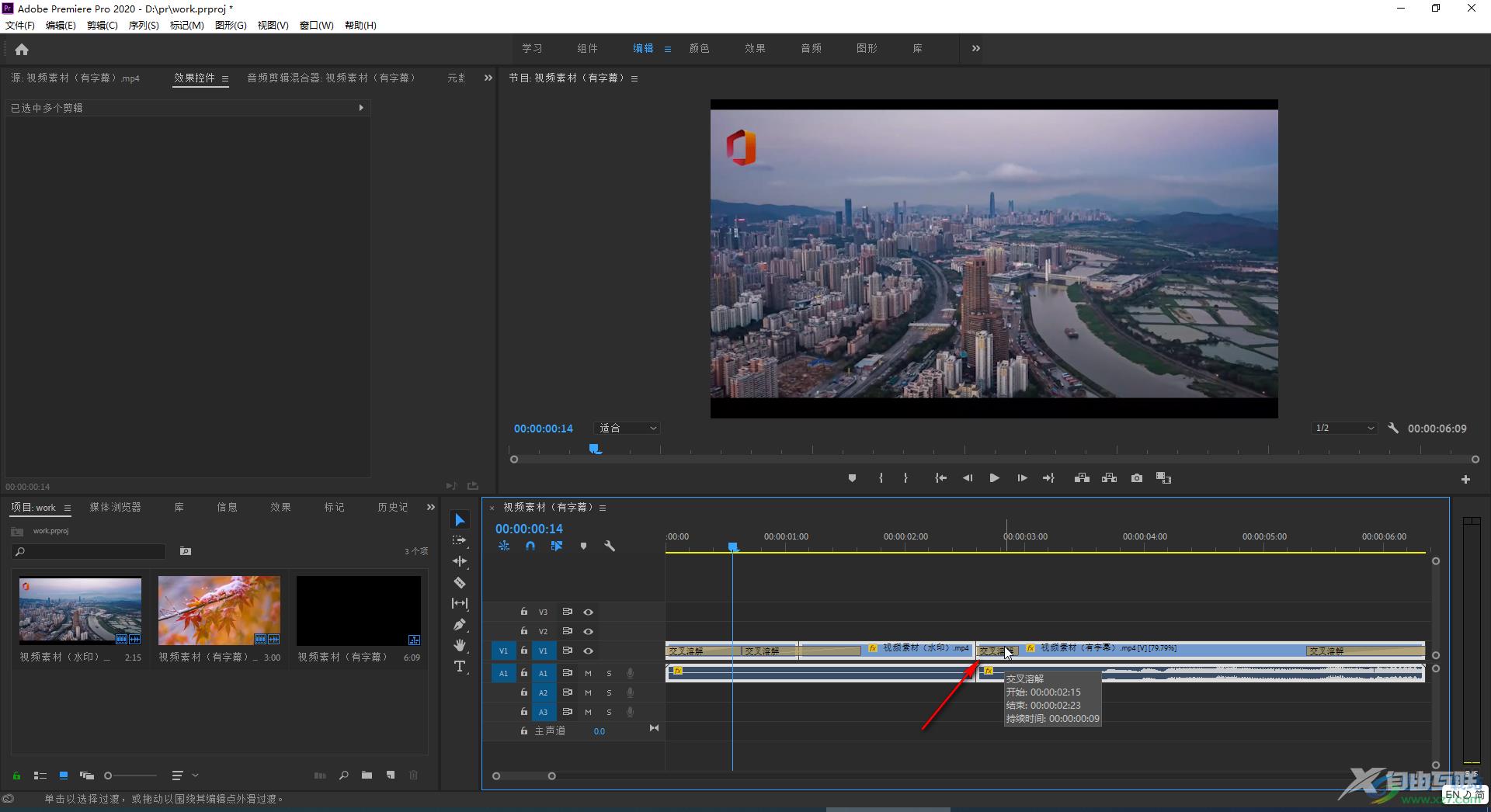Switch project panel to icon view

click(64, 776)
